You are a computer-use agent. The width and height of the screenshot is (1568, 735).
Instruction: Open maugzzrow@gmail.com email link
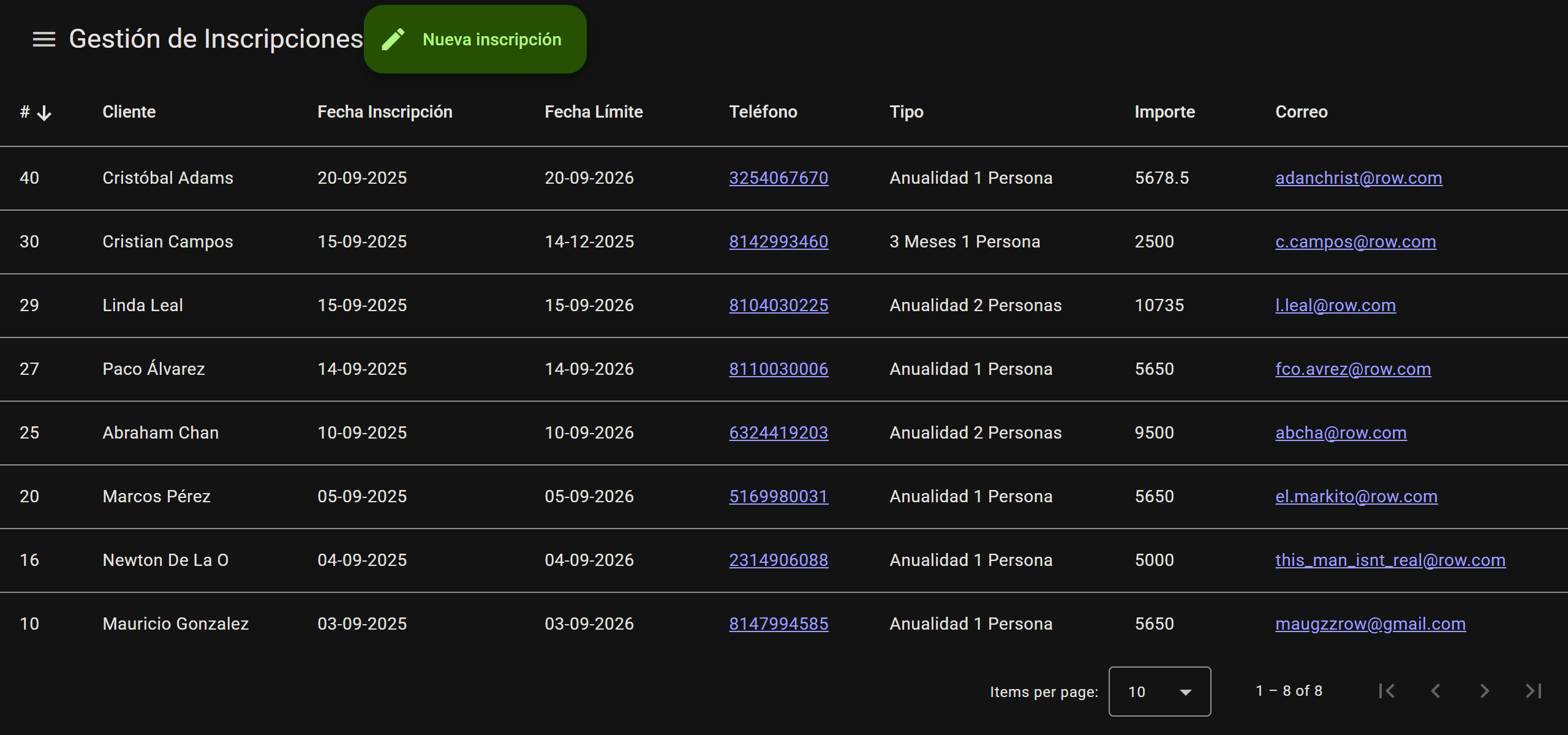tap(1370, 624)
